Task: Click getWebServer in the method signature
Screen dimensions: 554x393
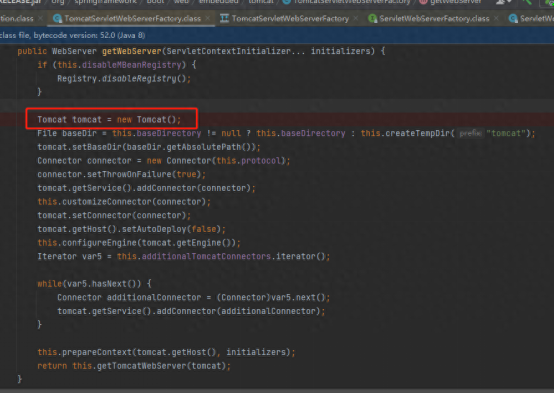Action: (x=131, y=51)
